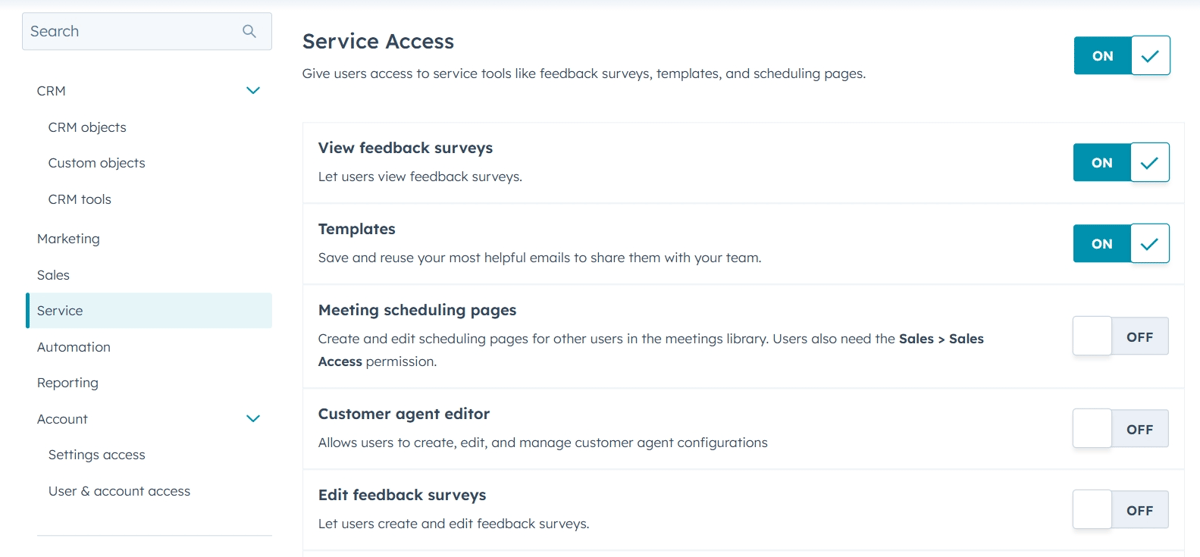
Task: Click the search magnifier icon
Action: pos(249,31)
